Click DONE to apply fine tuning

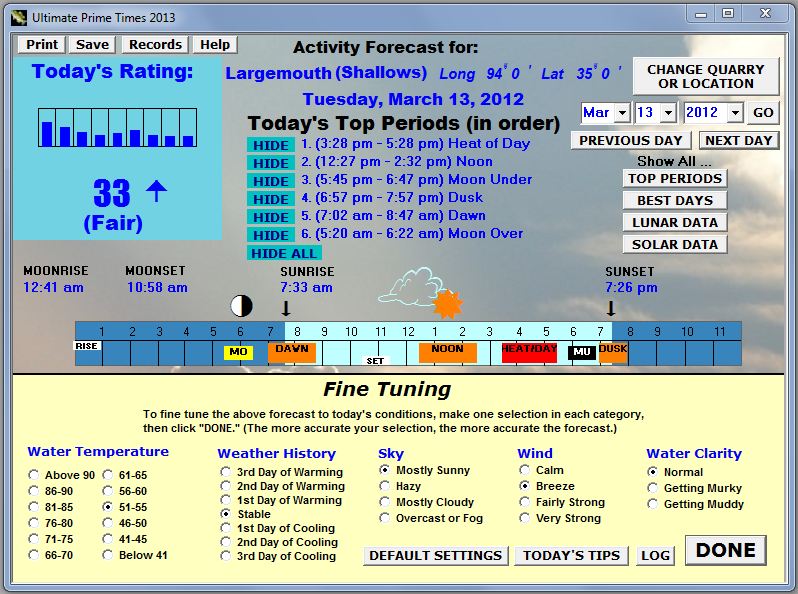click(x=726, y=550)
